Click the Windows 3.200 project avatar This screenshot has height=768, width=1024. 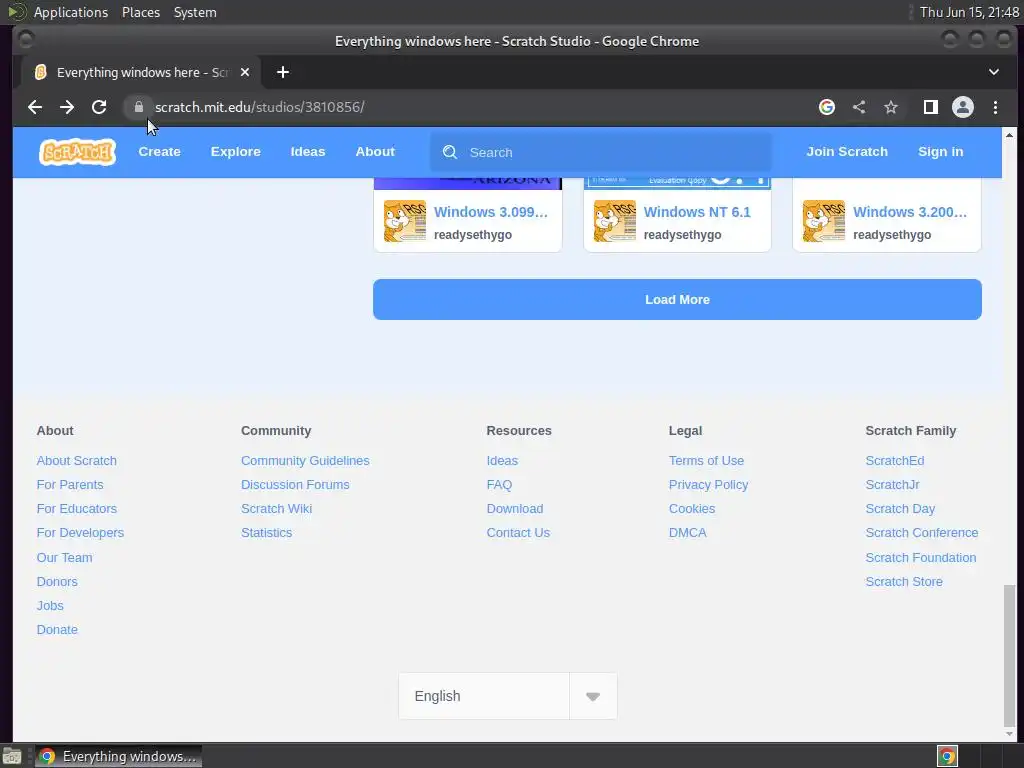[x=824, y=221]
